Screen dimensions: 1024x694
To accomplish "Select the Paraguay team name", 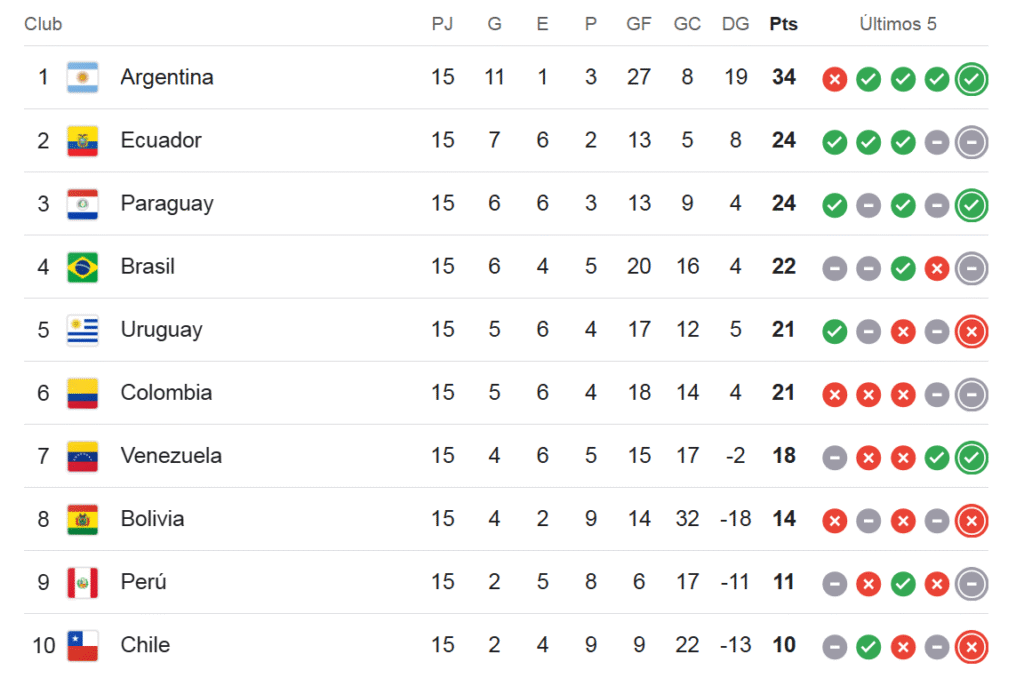I will (x=167, y=204).
